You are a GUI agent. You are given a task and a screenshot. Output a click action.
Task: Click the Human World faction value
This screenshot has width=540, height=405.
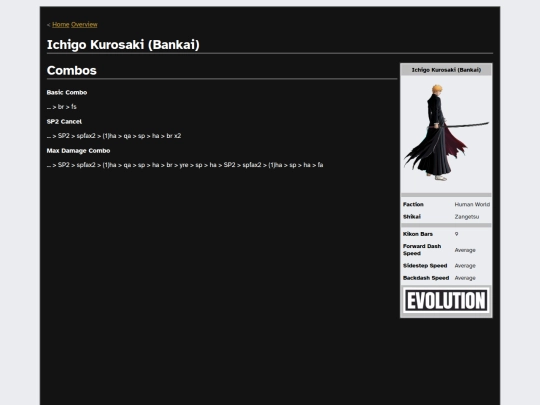pos(472,204)
